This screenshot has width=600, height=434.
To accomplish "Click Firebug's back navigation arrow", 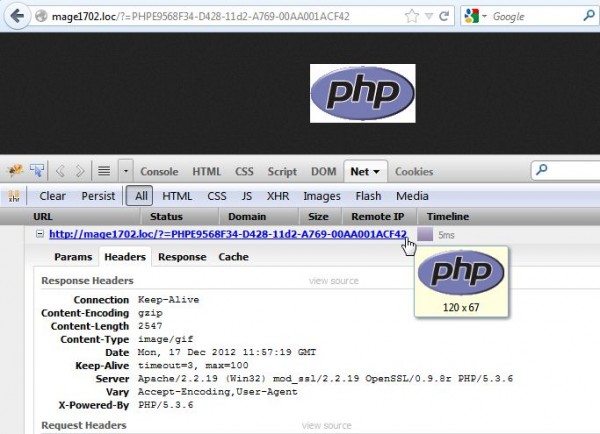I will pos(60,171).
